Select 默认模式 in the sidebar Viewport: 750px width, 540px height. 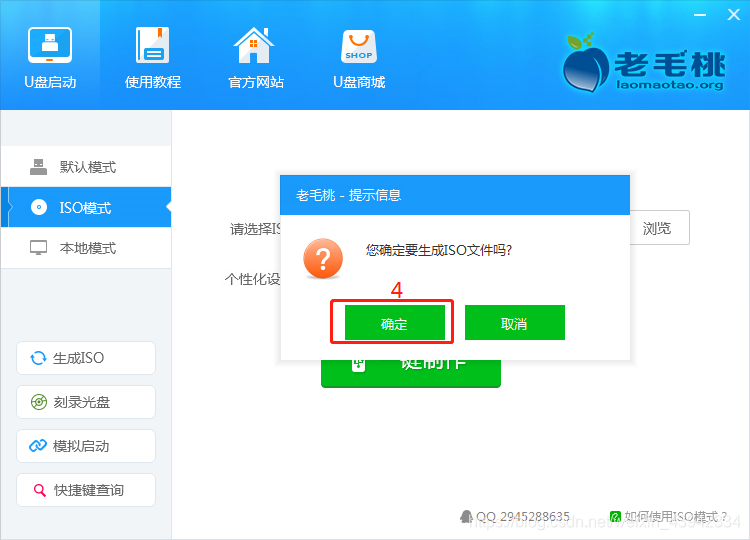pyautogui.click(x=86, y=167)
